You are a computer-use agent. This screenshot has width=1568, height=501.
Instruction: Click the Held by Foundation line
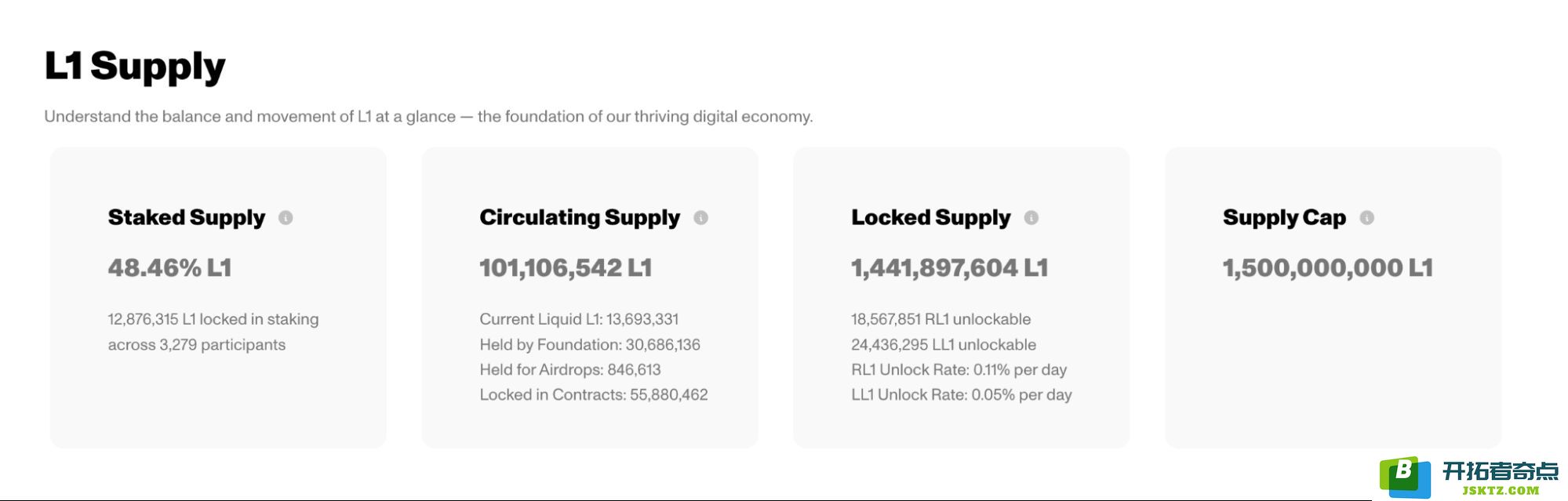(x=590, y=344)
